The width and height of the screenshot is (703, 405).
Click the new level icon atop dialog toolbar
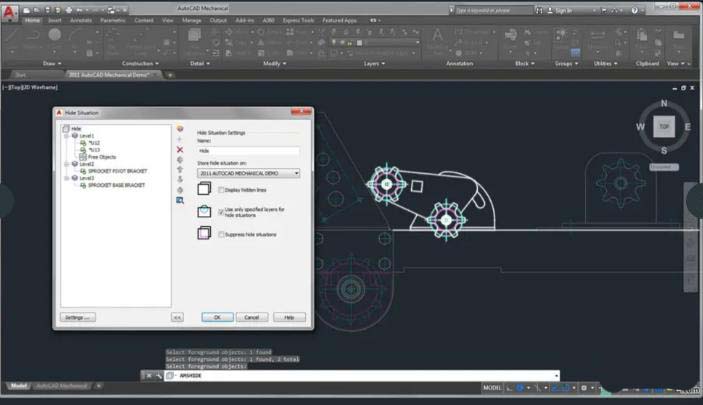pyautogui.click(x=180, y=129)
